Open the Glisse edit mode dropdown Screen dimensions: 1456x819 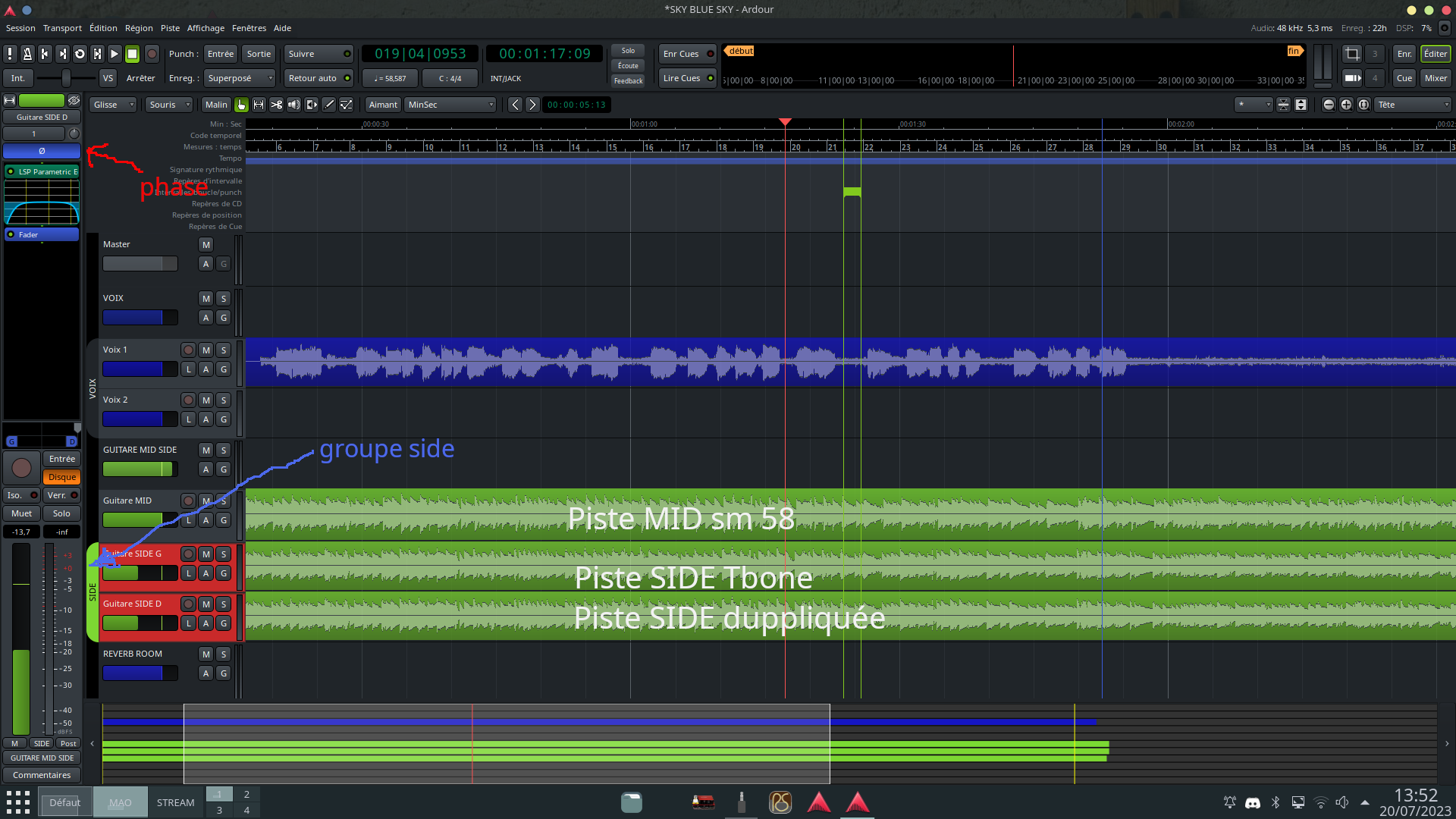pos(113,105)
